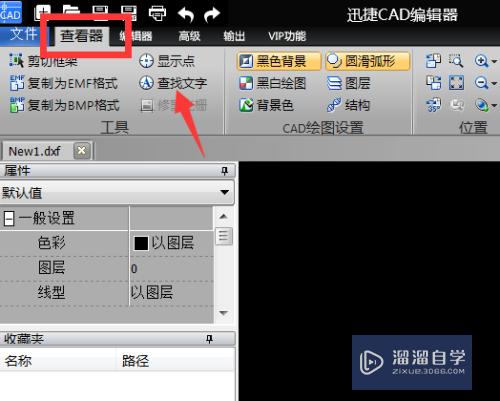Click the 名称 column header
This screenshot has width=500, height=401.
(58, 361)
